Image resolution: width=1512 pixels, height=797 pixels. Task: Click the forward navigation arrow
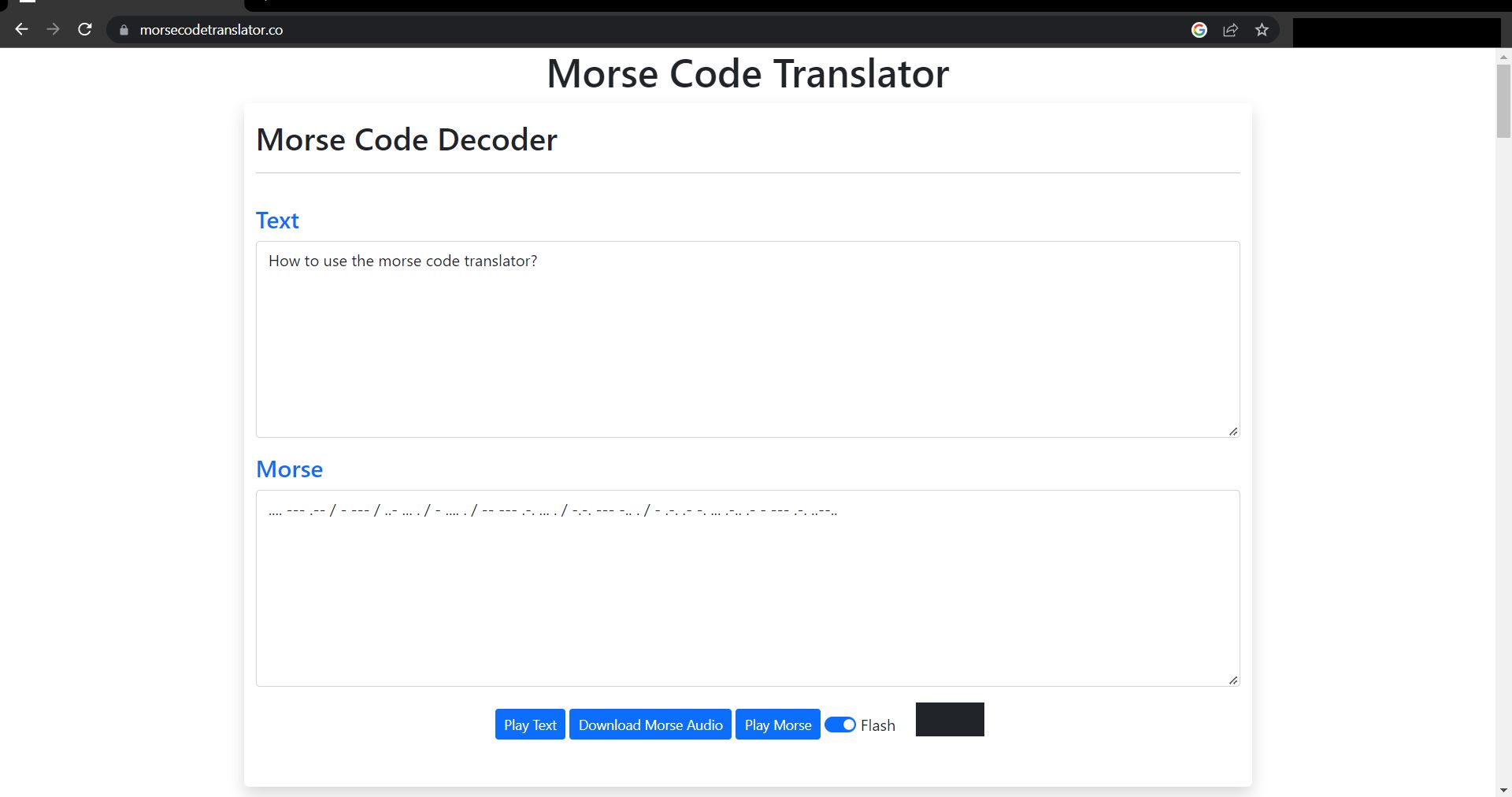(x=53, y=29)
